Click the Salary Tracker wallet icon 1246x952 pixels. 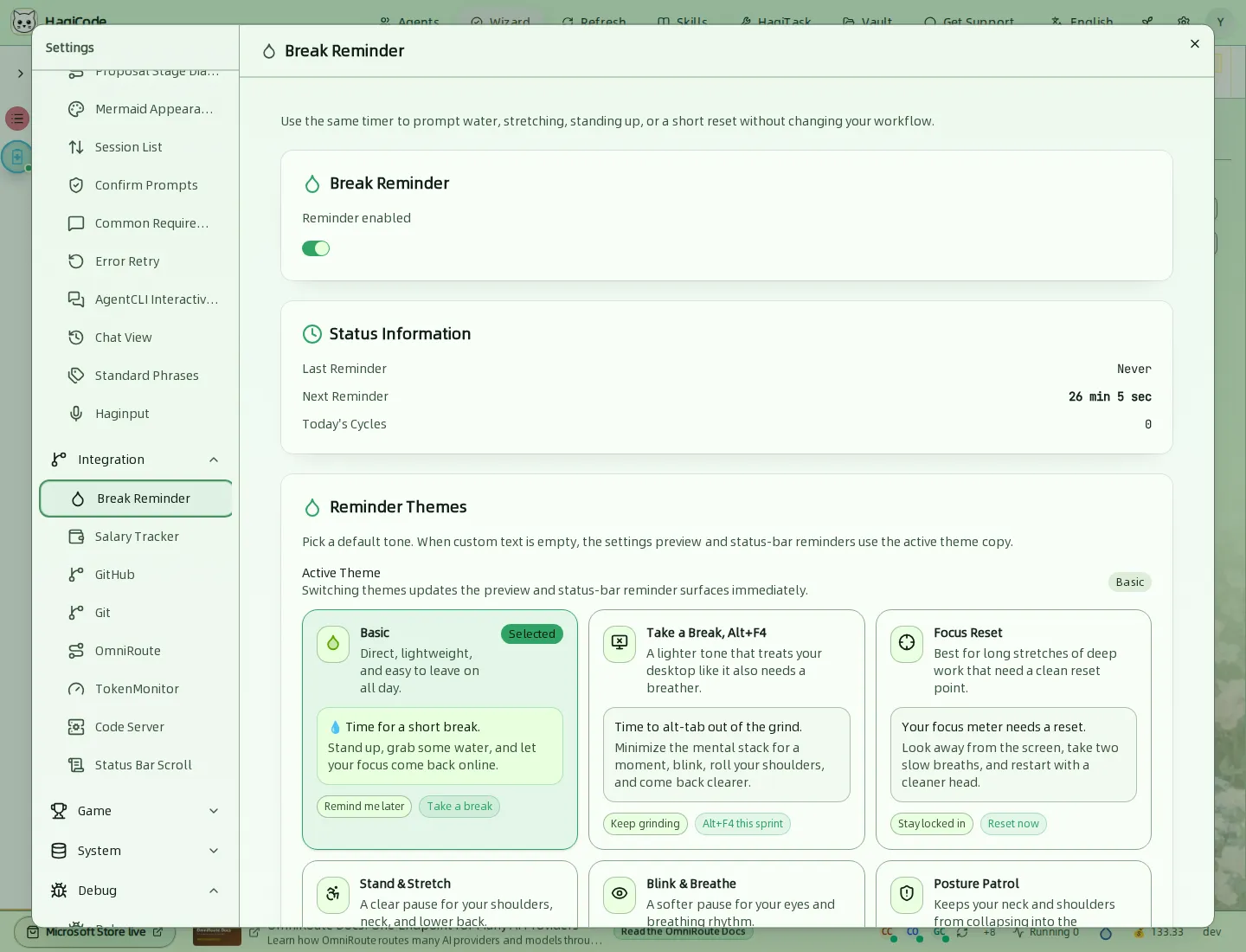click(76, 537)
